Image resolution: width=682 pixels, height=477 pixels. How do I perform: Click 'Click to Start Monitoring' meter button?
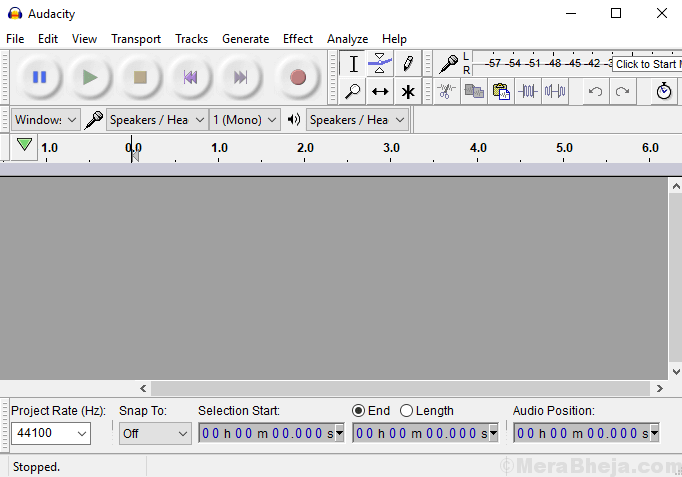(647, 64)
